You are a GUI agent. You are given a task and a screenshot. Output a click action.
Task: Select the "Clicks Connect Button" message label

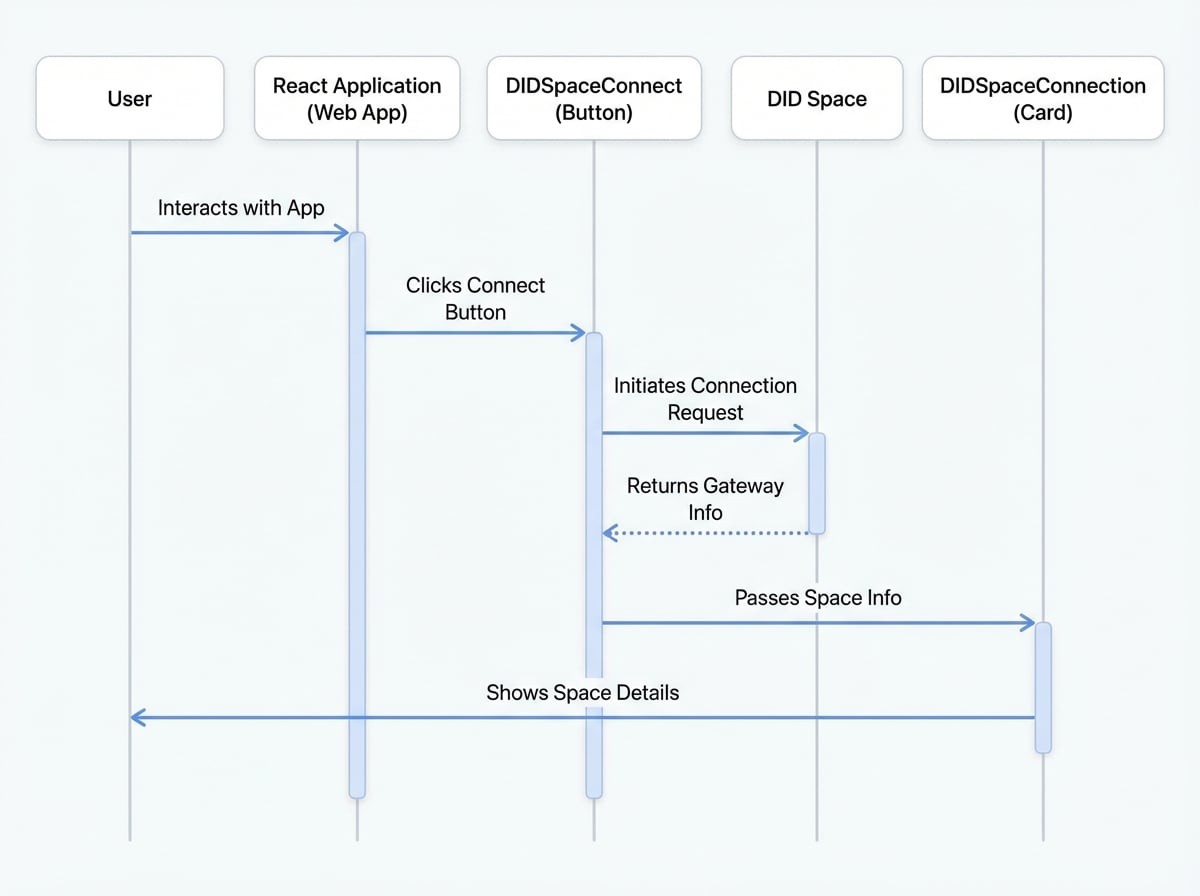475,299
